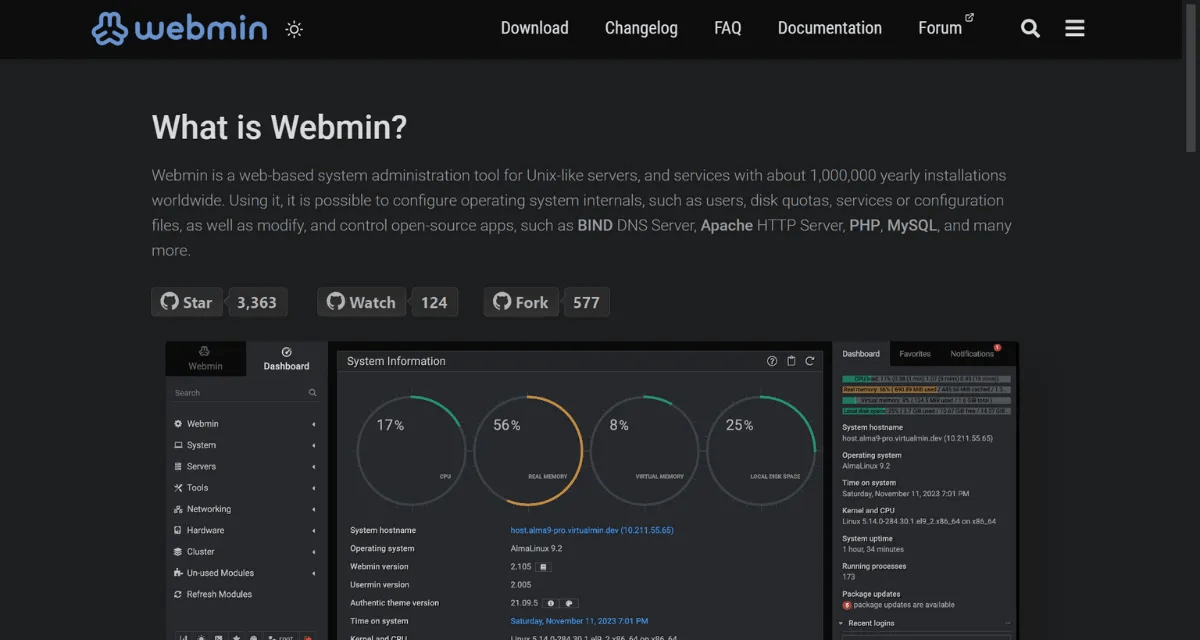Click the System Information clipboard icon
1200x640 pixels.
[791, 361]
